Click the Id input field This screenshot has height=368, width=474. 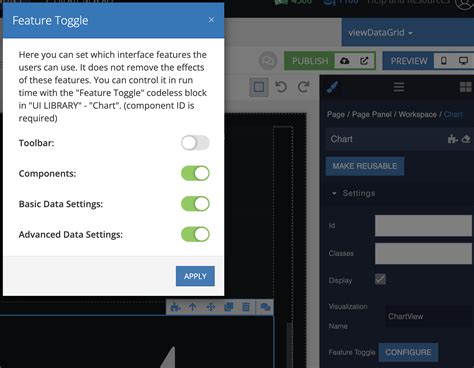coord(423,226)
